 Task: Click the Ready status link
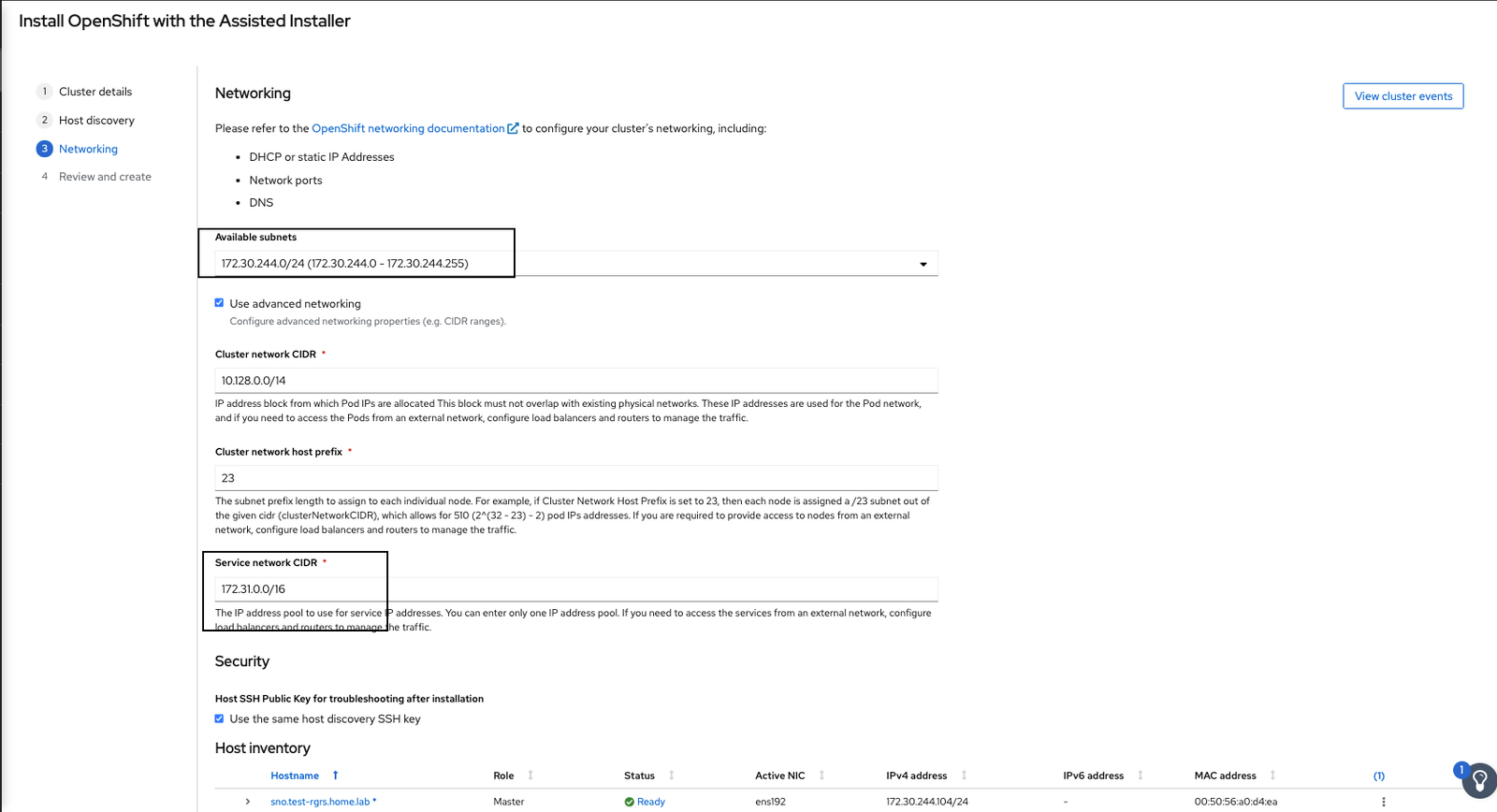pos(651,802)
